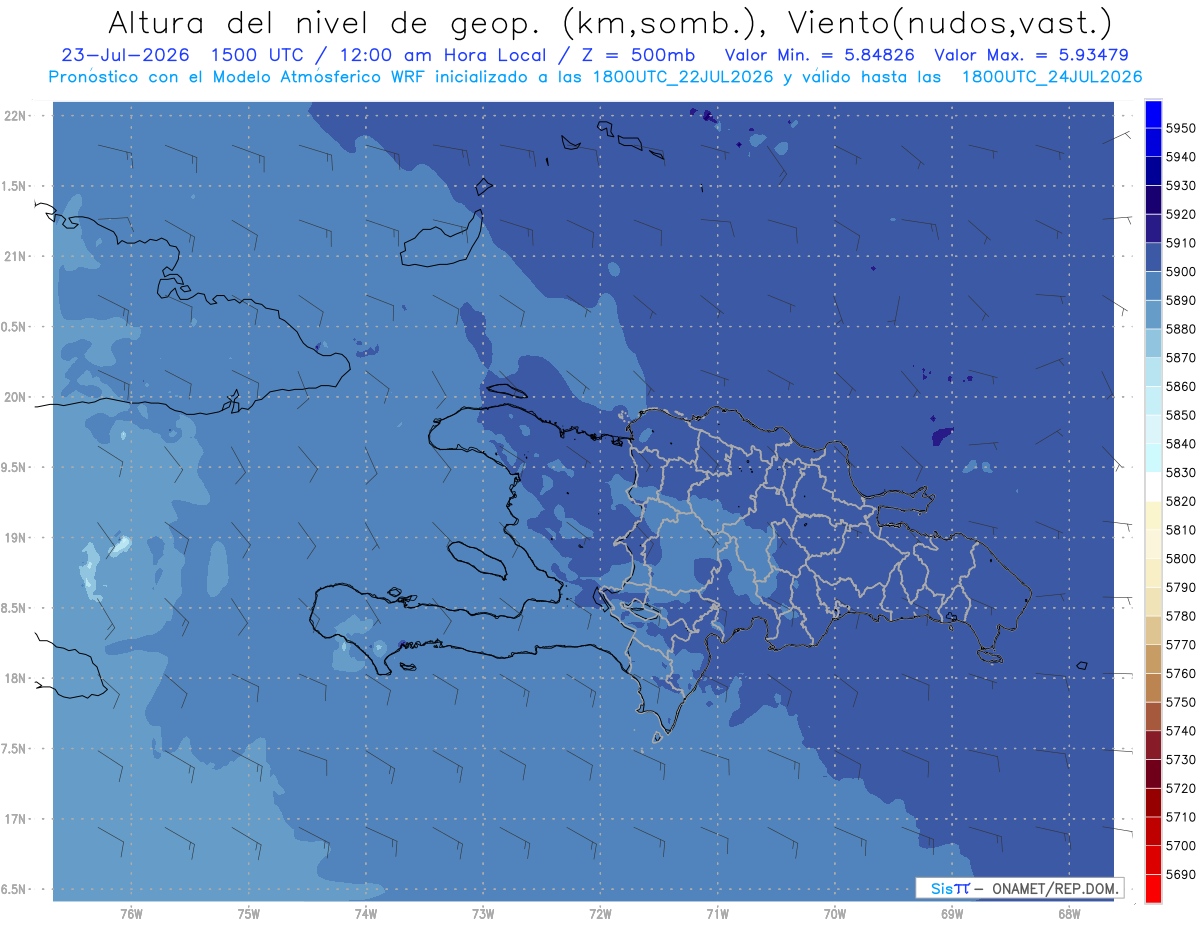This screenshot has width=1200, height=927.
Task: Click the bright blue swatch above 5950
Action: 1153,114
